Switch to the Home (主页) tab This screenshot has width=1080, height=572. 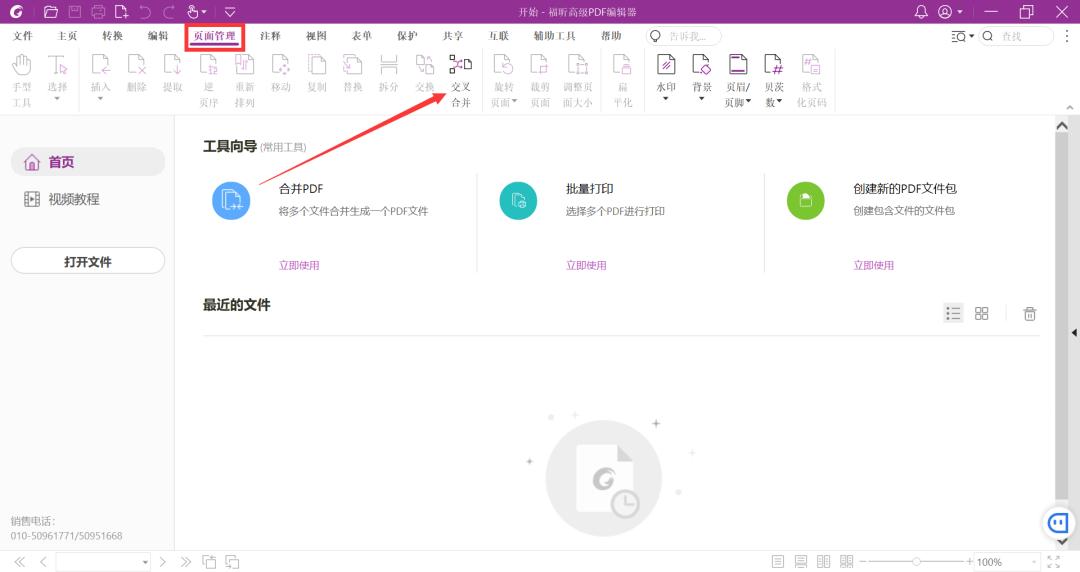(68, 36)
